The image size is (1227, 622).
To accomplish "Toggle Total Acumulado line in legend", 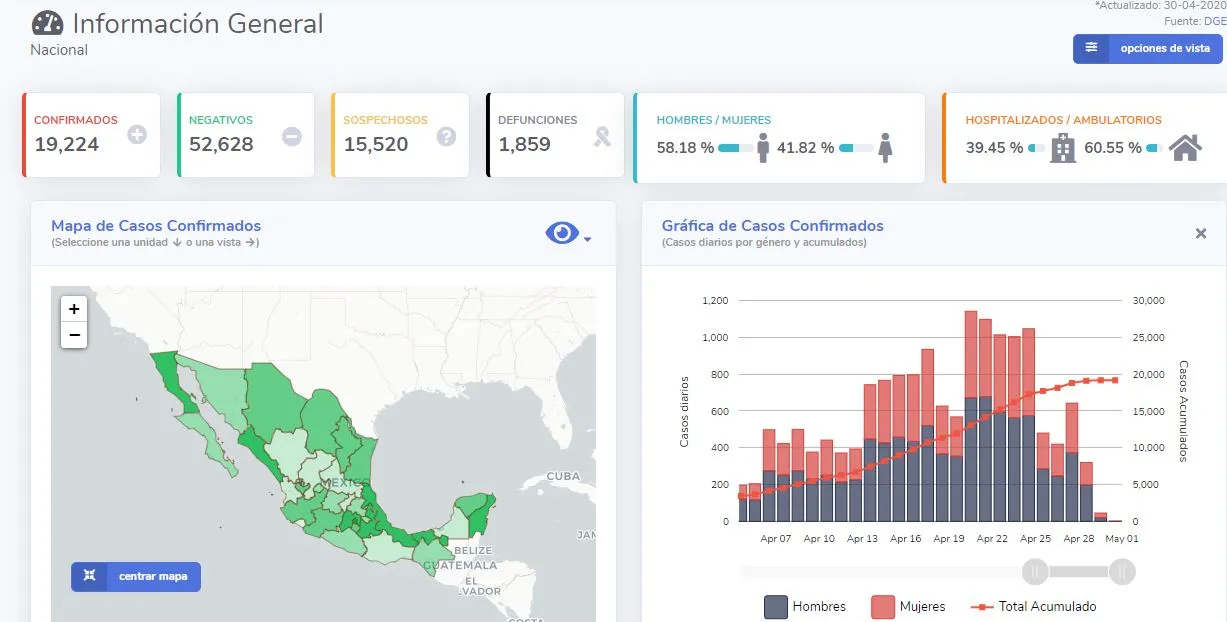I will (x=1034, y=606).
